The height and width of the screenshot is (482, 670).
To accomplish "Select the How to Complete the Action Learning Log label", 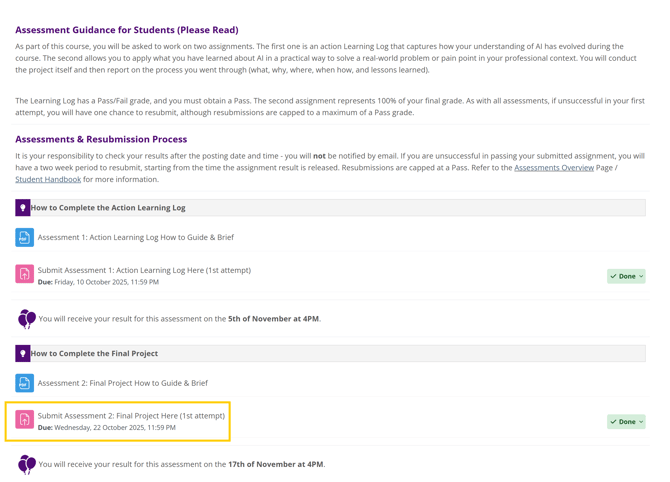I will [x=108, y=208].
